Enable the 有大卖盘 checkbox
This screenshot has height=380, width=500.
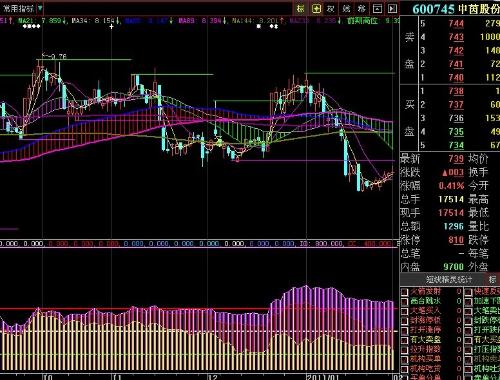[405, 340]
